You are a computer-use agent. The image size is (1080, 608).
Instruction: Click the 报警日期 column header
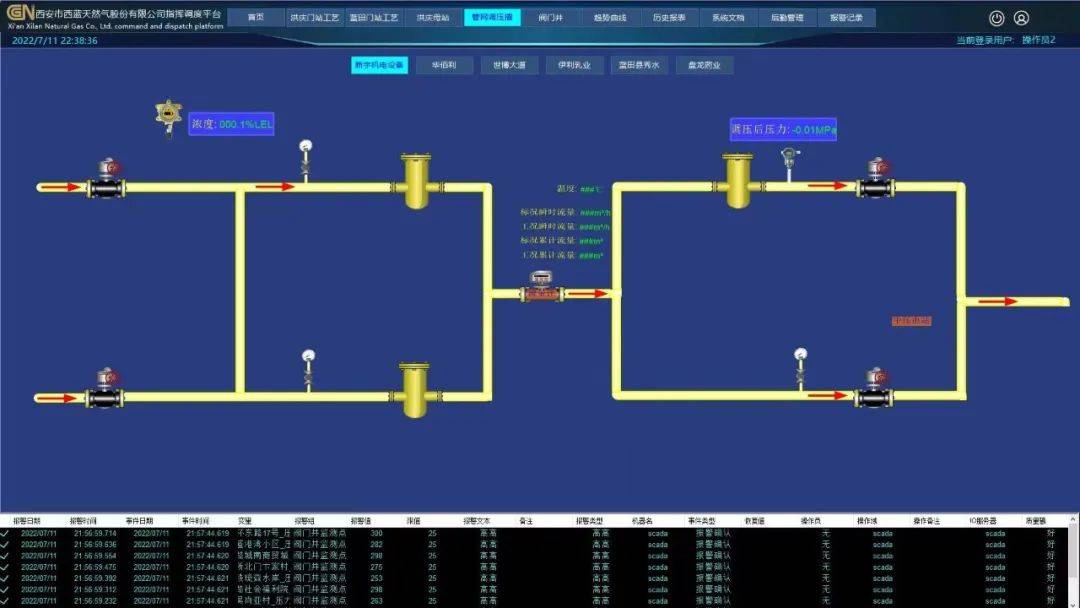point(27,521)
